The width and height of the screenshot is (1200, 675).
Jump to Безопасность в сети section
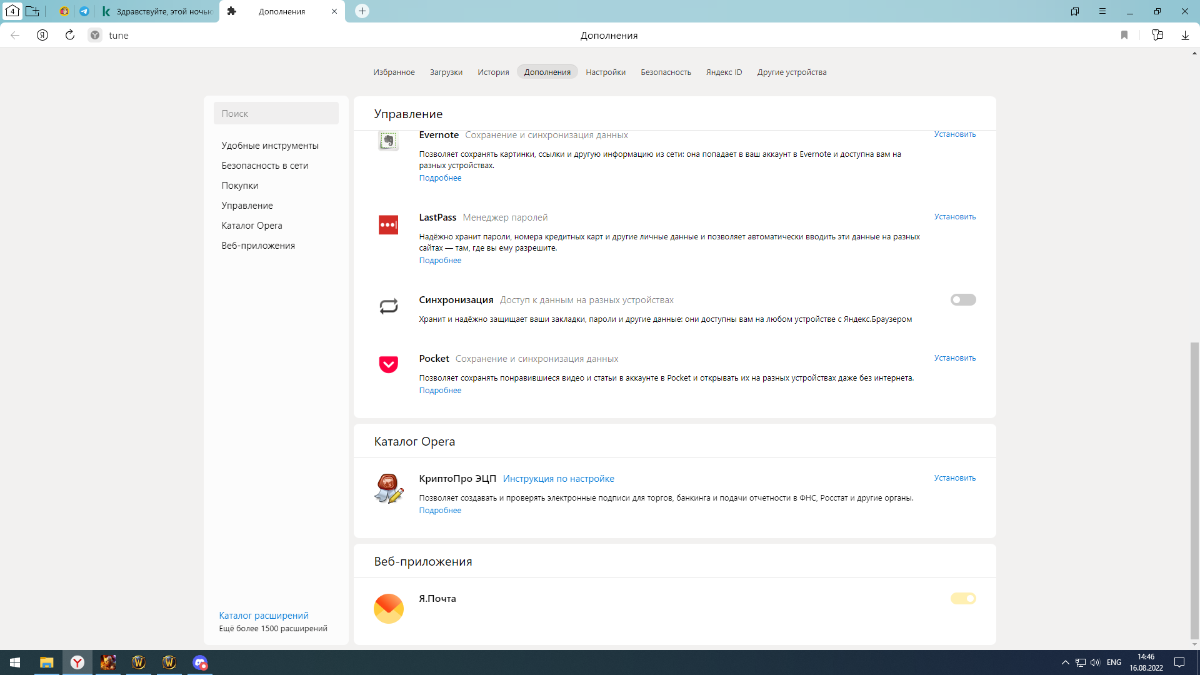tap(265, 165)
